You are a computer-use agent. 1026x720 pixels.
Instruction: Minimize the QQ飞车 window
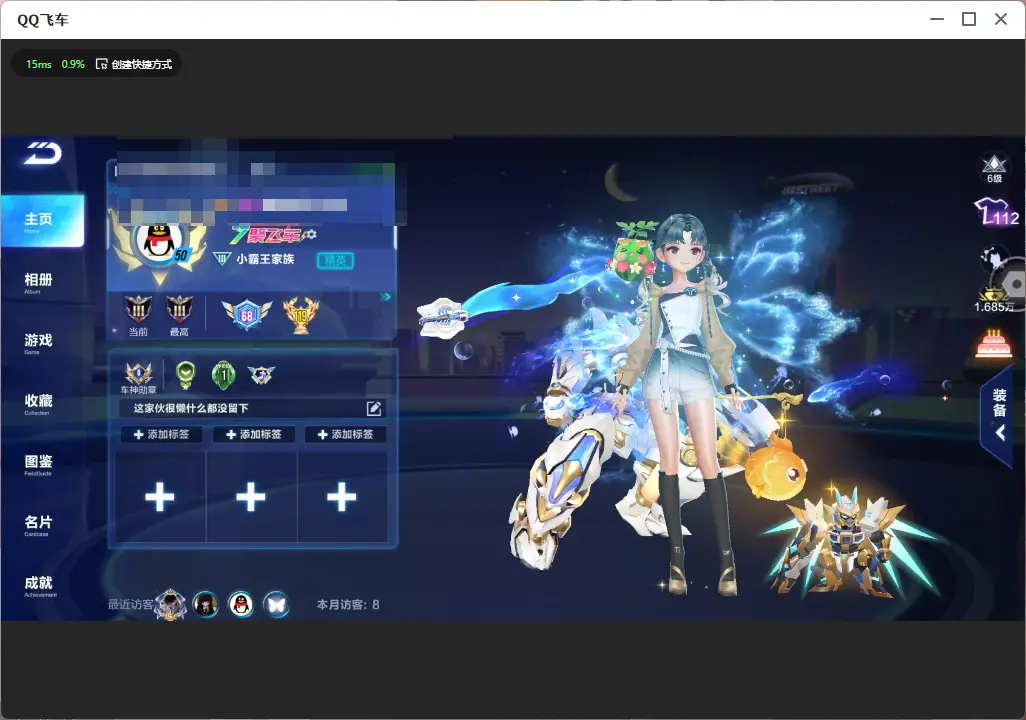click(x=937, y=20)
